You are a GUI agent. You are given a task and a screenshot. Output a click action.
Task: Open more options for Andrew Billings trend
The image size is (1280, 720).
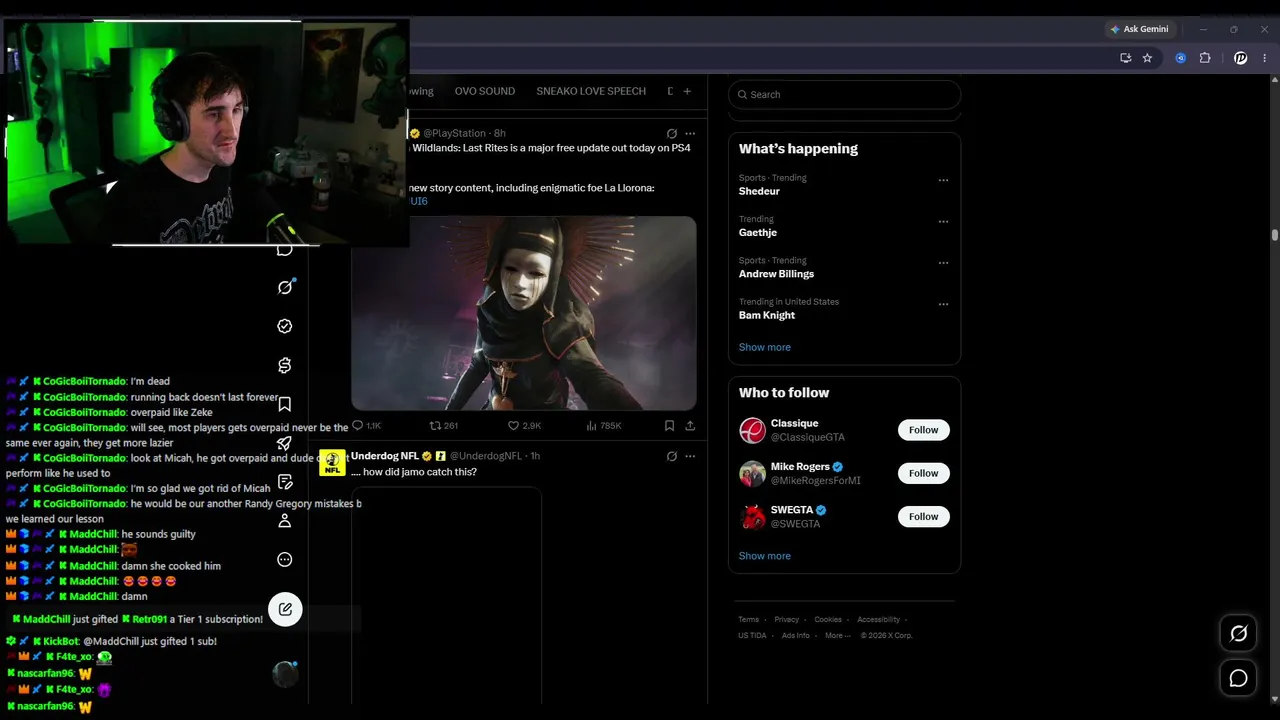click(943, 263)
